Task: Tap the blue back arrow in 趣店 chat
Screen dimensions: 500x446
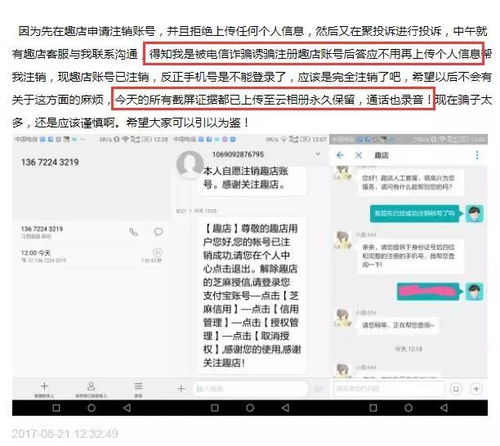Action: tap(340, 155)
